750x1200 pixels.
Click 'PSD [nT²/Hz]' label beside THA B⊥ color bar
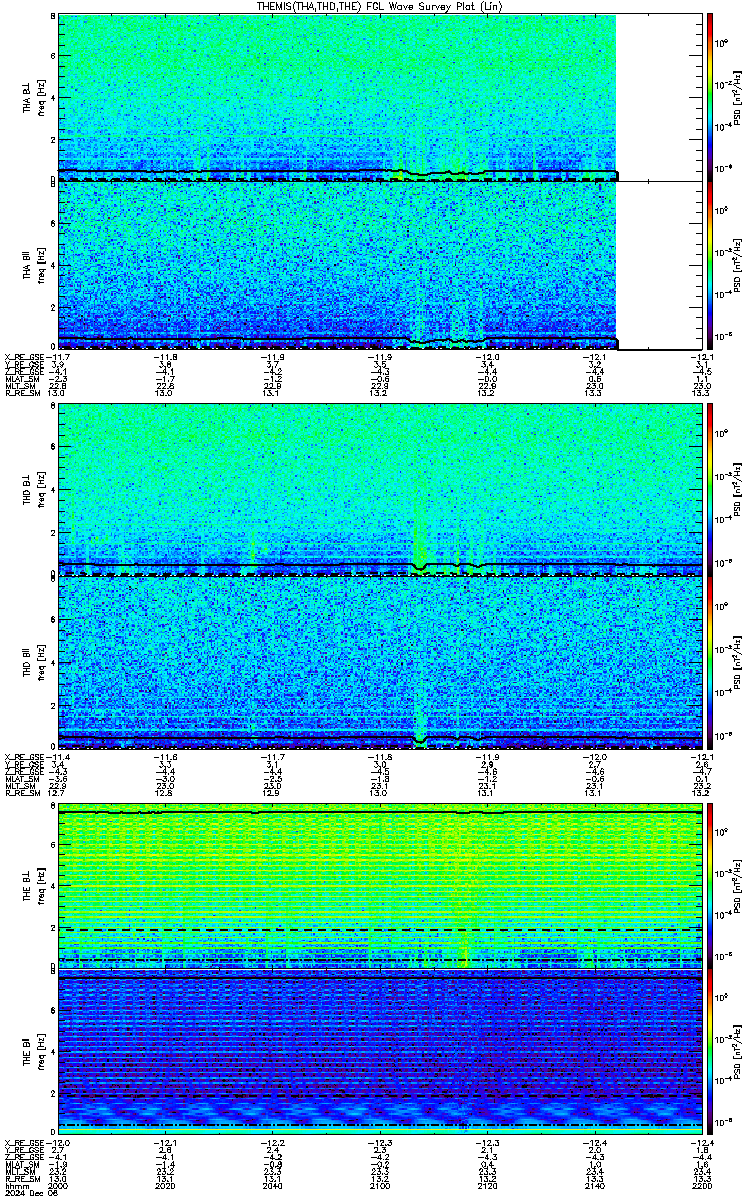tap(735, 96)
